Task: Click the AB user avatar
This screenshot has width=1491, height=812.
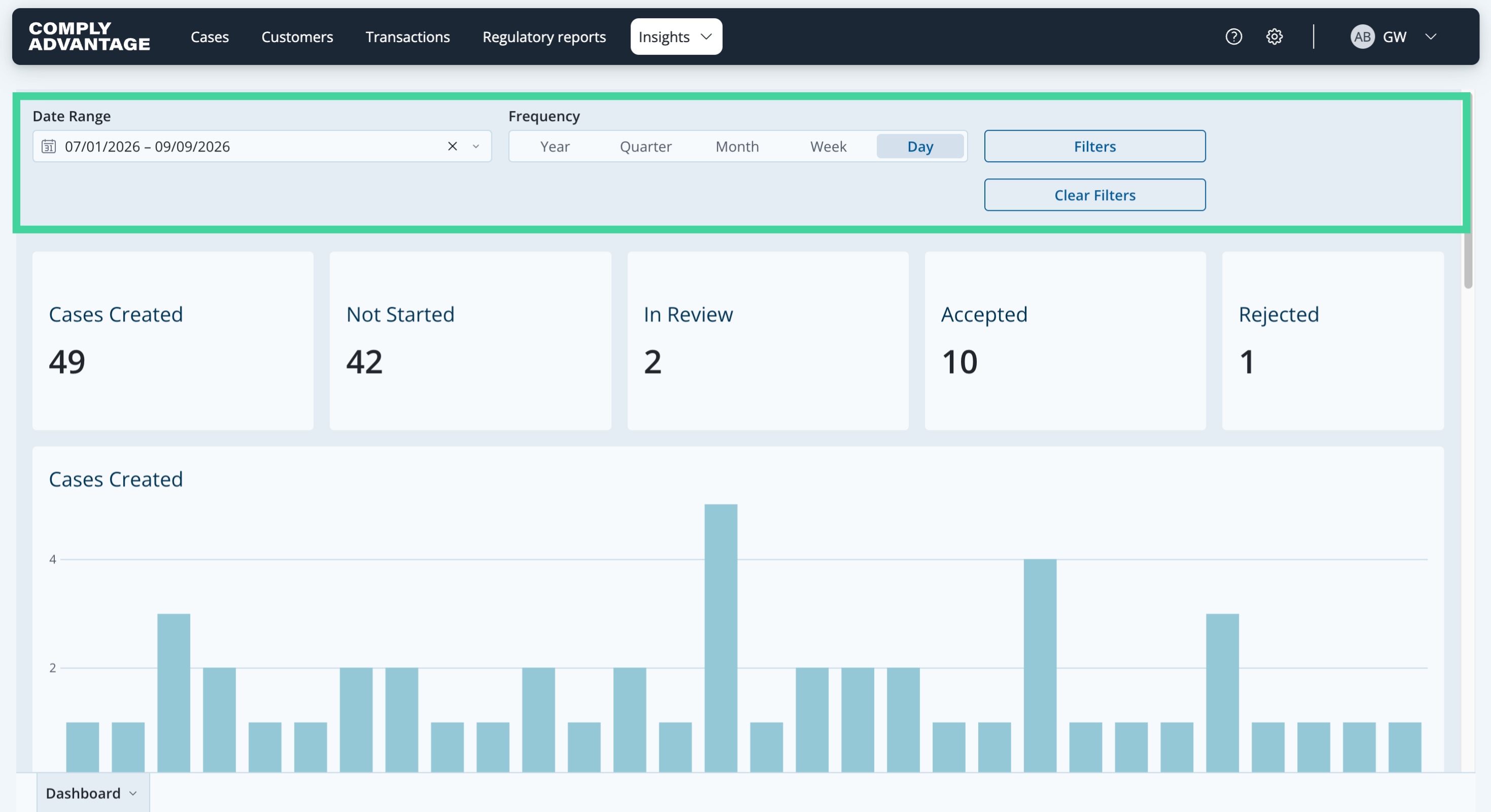Action: (x=1362, y=37)
